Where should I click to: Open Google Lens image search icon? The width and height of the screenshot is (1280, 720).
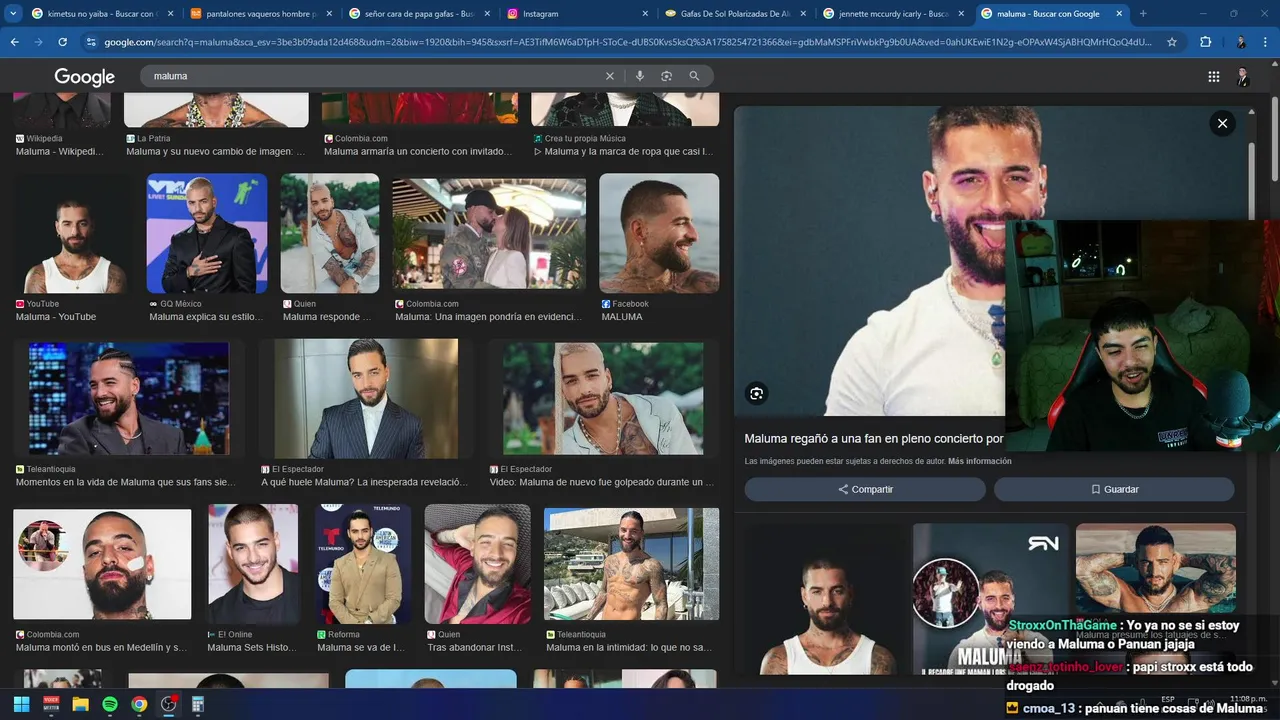point(666,76)
